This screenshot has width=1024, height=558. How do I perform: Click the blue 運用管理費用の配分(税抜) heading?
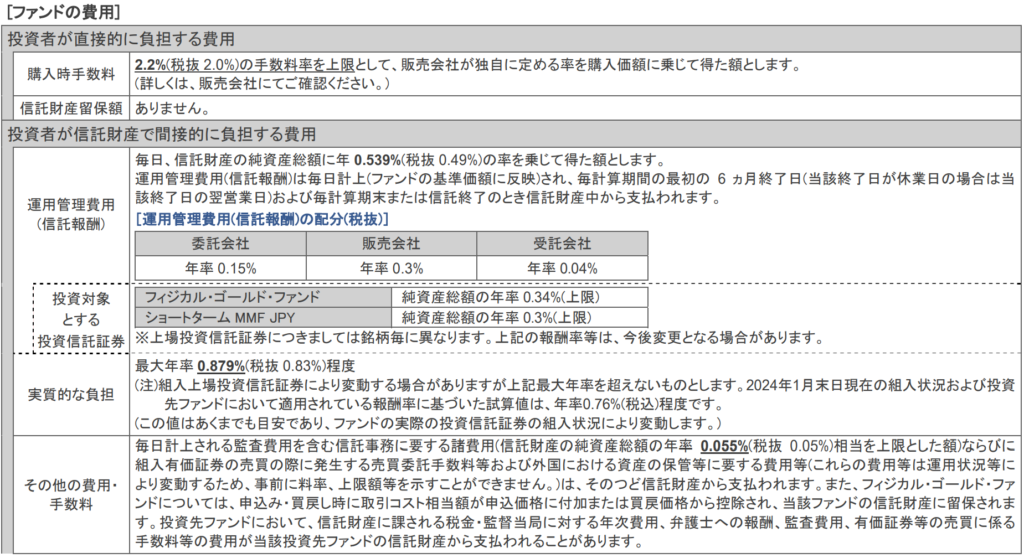[x=262, y=219]
